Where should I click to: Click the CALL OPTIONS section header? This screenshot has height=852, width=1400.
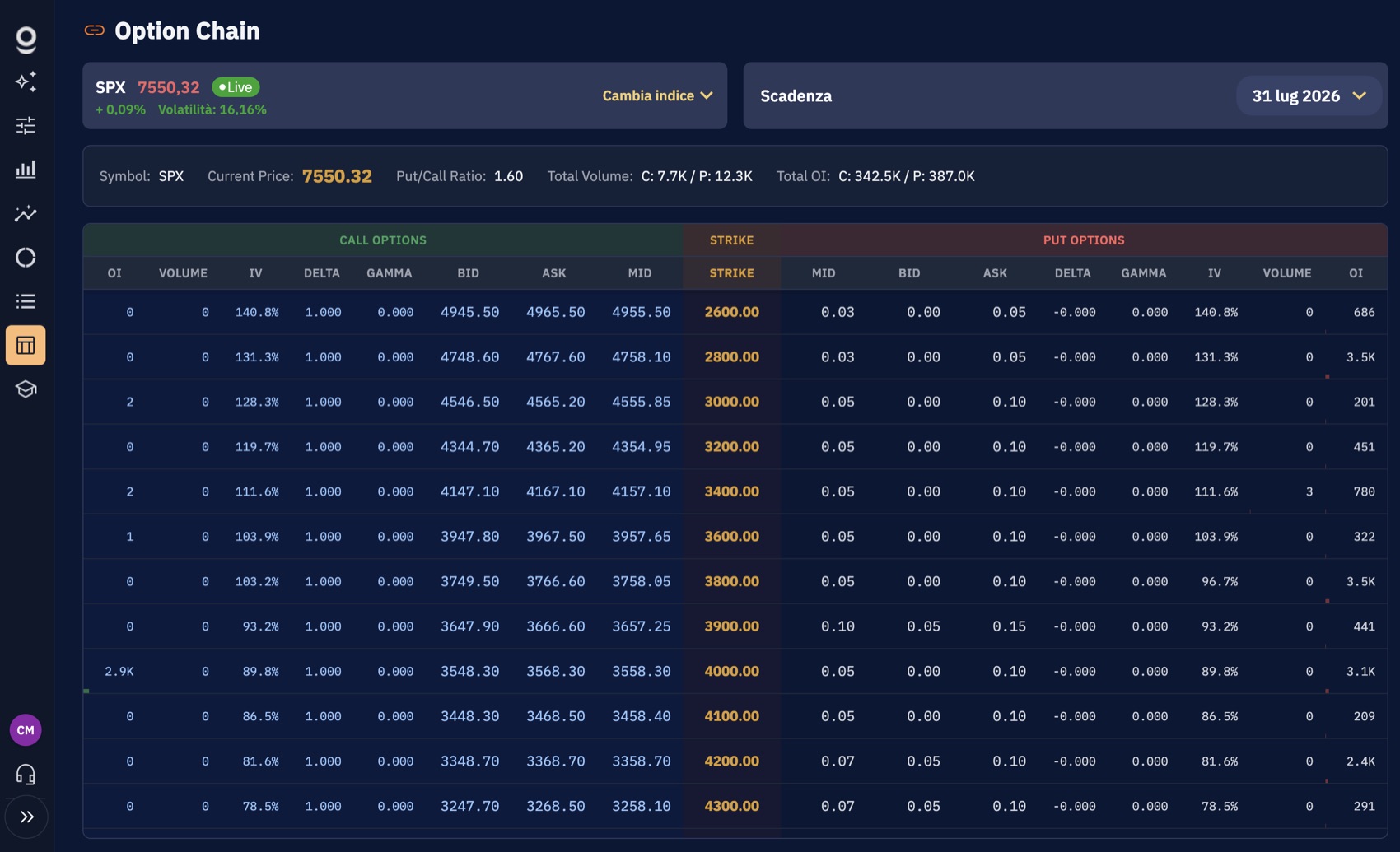point(383,240)
